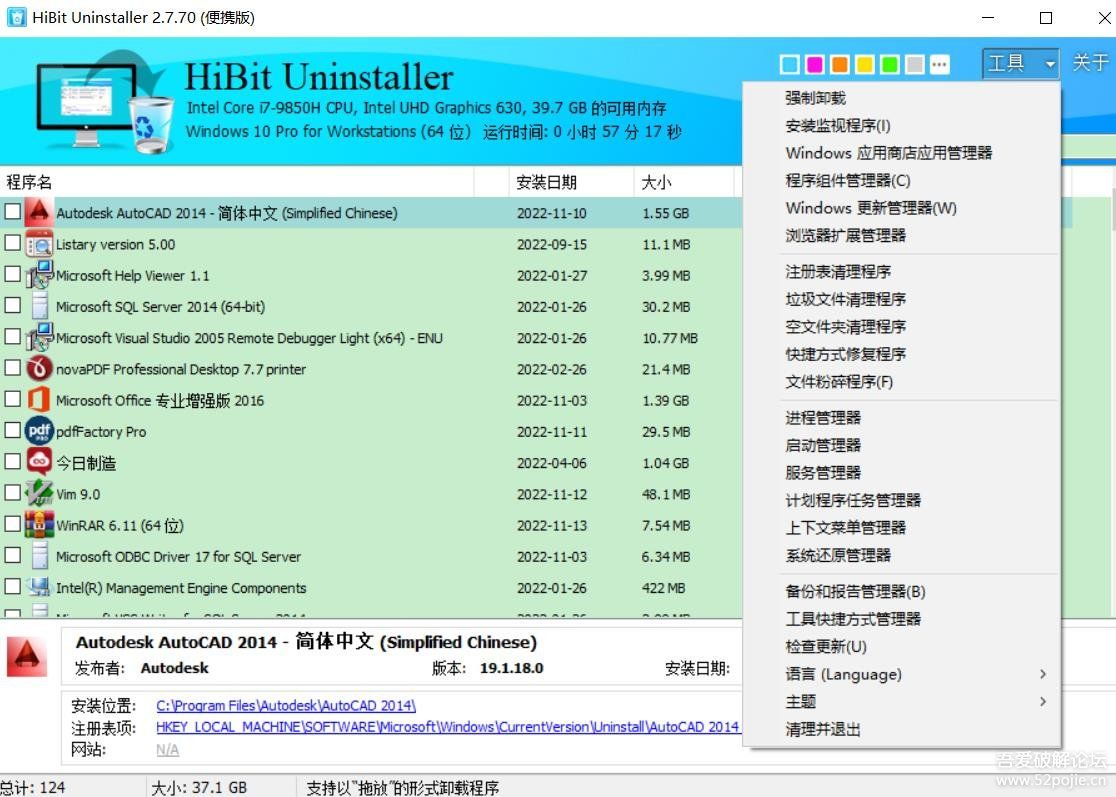
Task: Click the novaPDF Professional icon
Action: [x=38, y=369]
